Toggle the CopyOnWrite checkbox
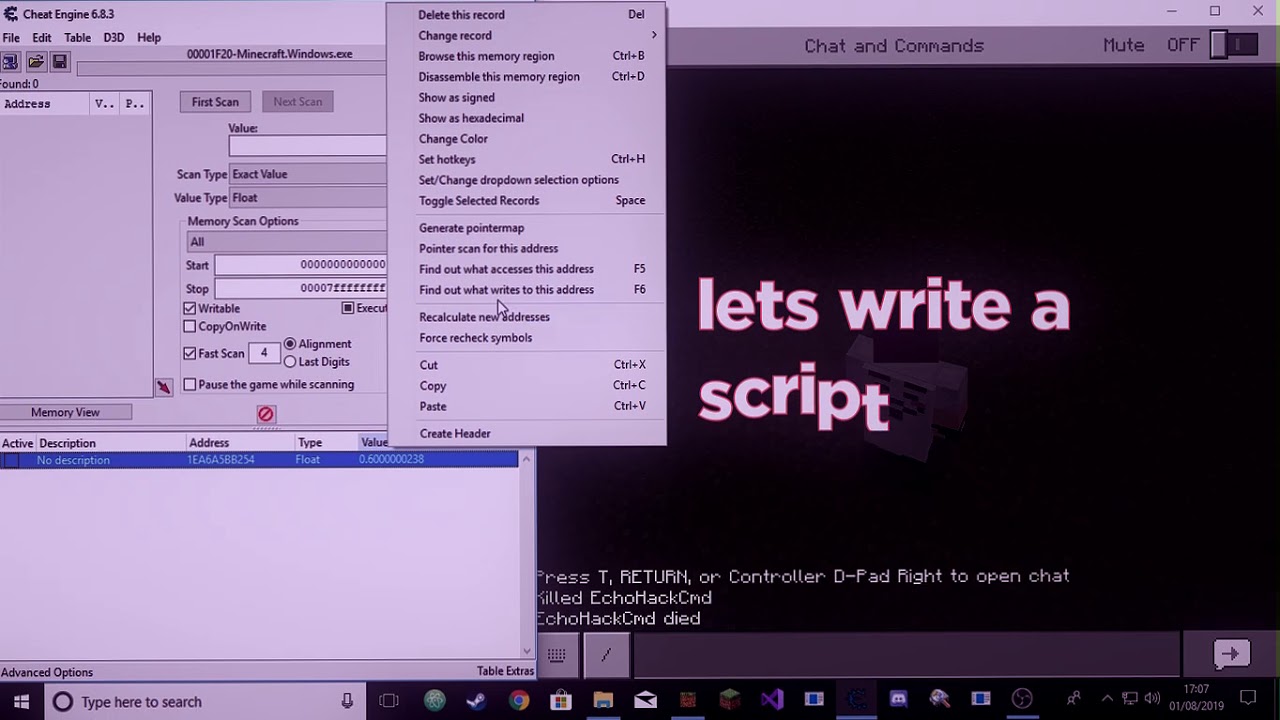Viewport: 1280px width, 720px height. [x=190, y=327]
